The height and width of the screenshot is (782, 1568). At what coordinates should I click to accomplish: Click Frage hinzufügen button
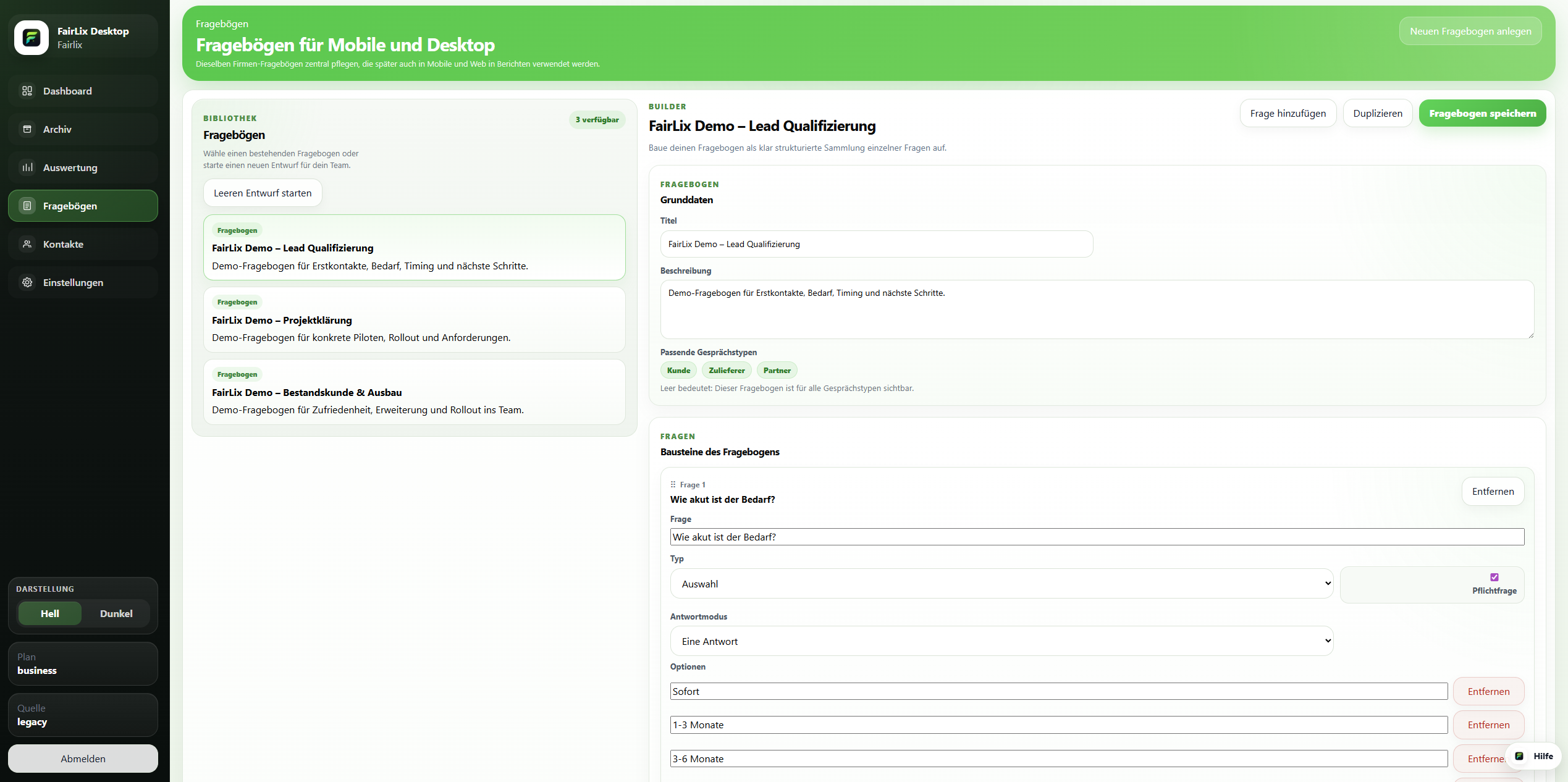(x=1288, y=113)
